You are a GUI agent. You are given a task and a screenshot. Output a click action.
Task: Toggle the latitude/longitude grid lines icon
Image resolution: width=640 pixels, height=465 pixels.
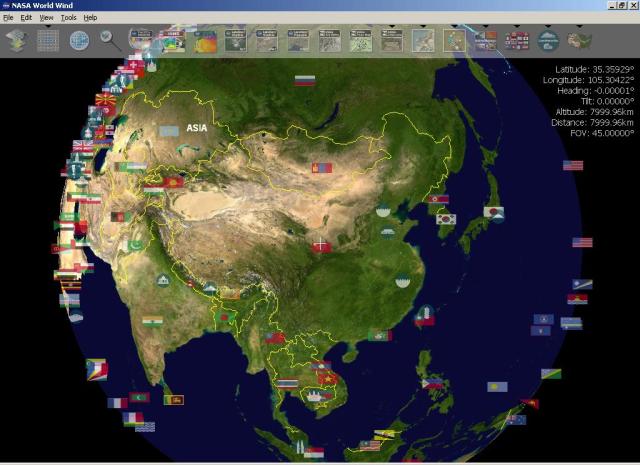(48, 40)
